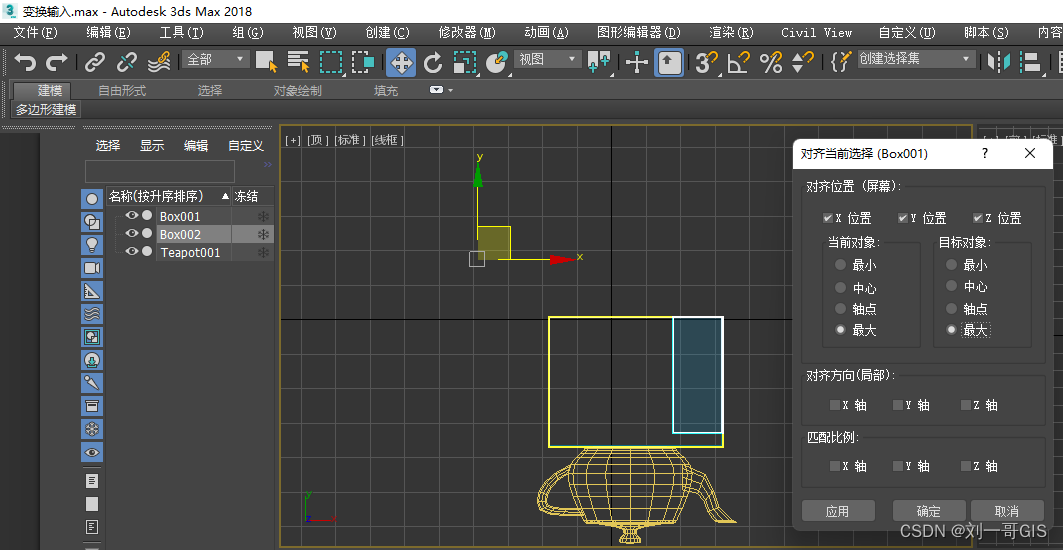Open the 图形编辑器(D) menu
1063x550 pixels.
pyautogui.click(x=639, y=33)
